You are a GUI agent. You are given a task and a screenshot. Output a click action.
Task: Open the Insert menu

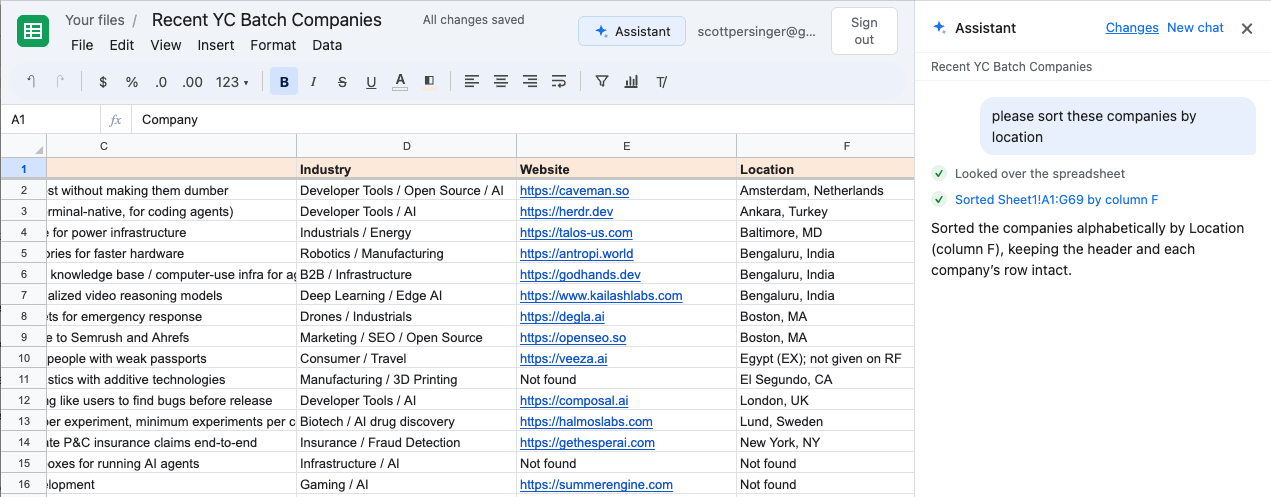pyautogui.click(x=216, y=45)
